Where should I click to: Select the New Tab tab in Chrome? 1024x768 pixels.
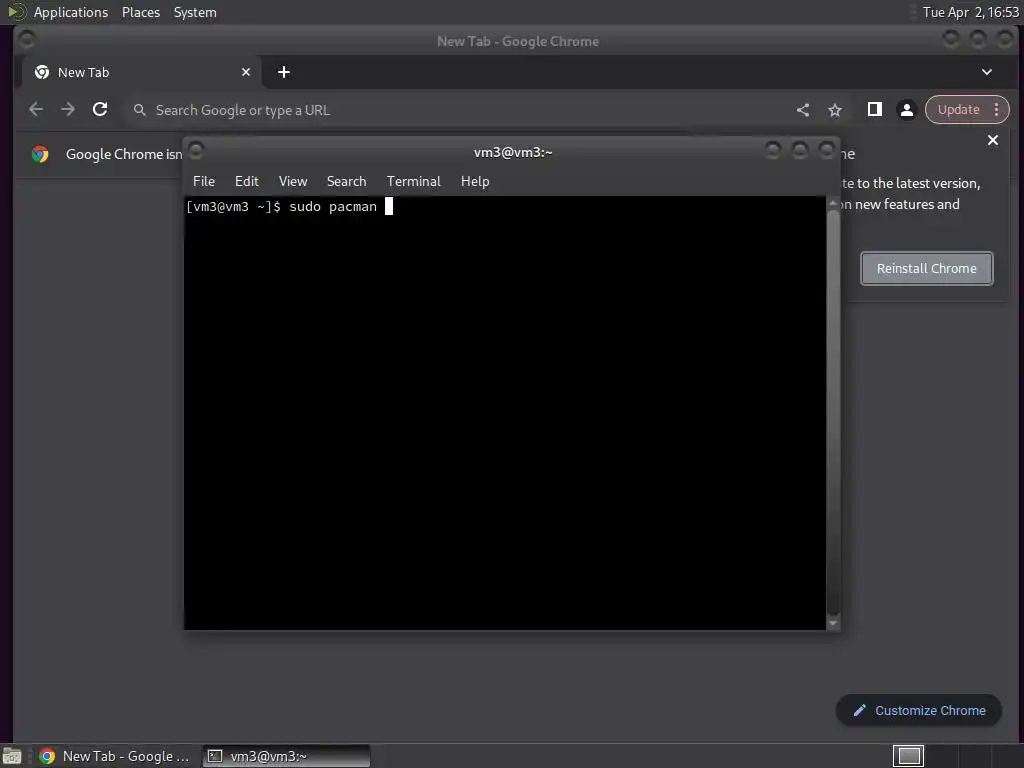tap(142, 72)
